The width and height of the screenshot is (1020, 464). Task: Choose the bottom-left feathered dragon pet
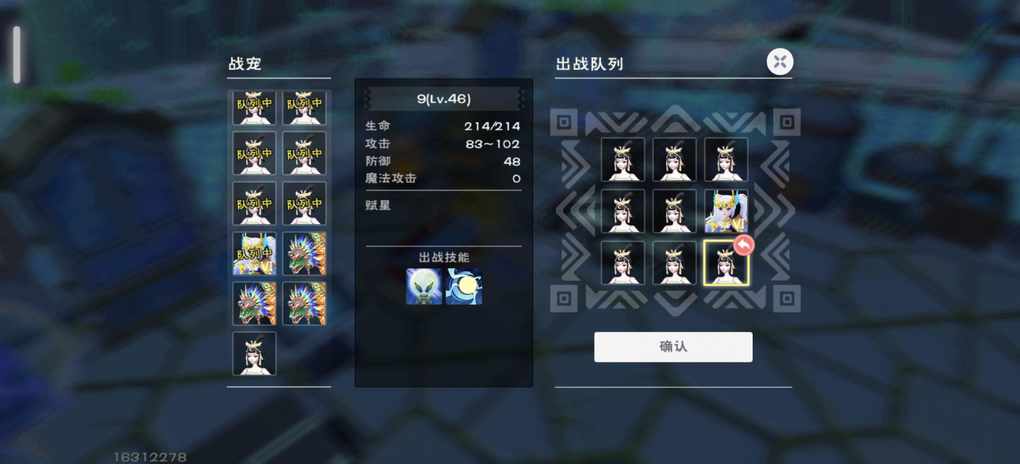click(x=254, y=303)
